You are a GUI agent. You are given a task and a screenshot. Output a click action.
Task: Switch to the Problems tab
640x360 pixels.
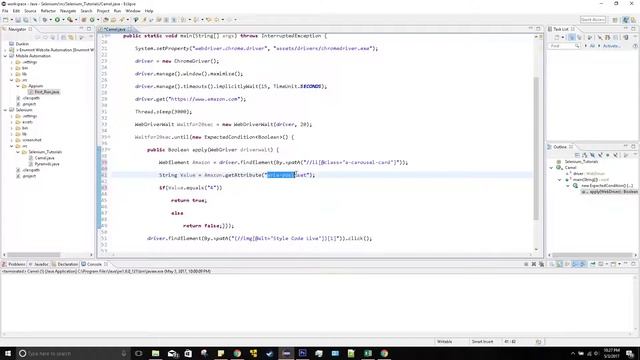click(x=14, y=264)
